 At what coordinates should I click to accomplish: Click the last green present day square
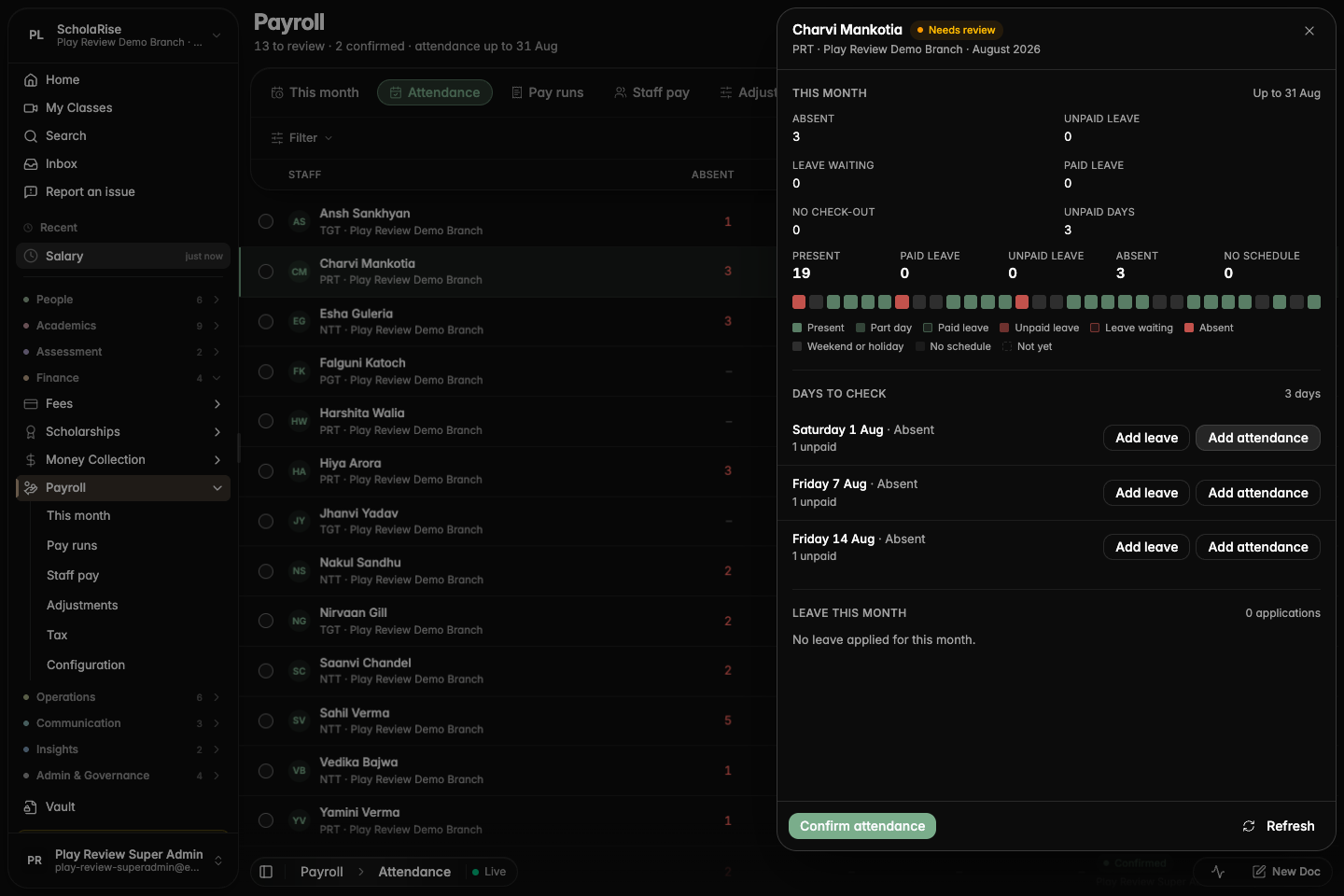pyautogui.click(x=1314, y=301)
